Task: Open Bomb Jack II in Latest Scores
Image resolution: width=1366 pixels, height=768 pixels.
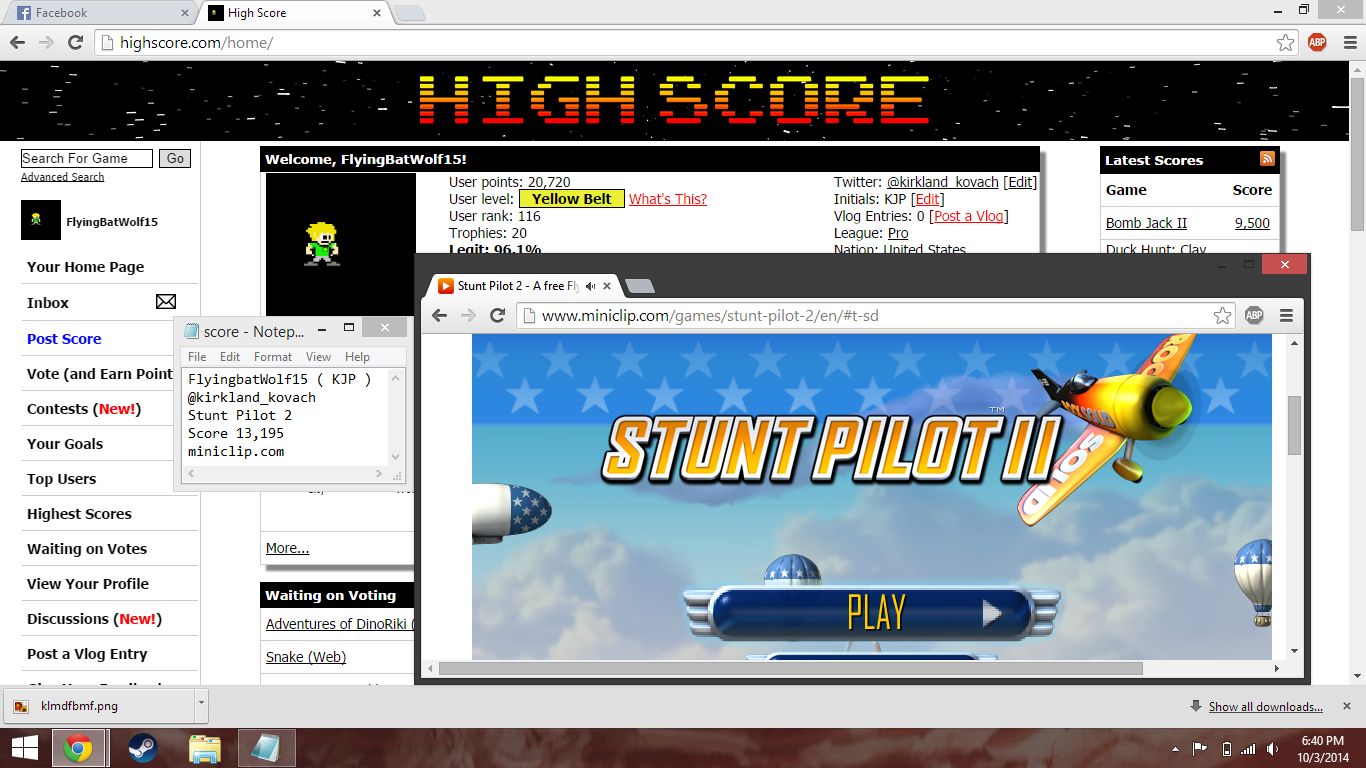Action: click(x=1146, y=223)
